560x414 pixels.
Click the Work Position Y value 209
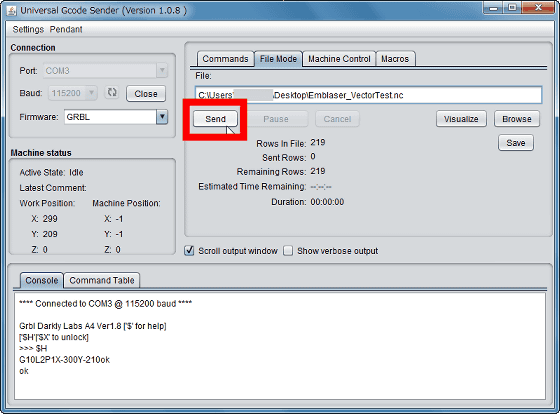click(50, 234)
